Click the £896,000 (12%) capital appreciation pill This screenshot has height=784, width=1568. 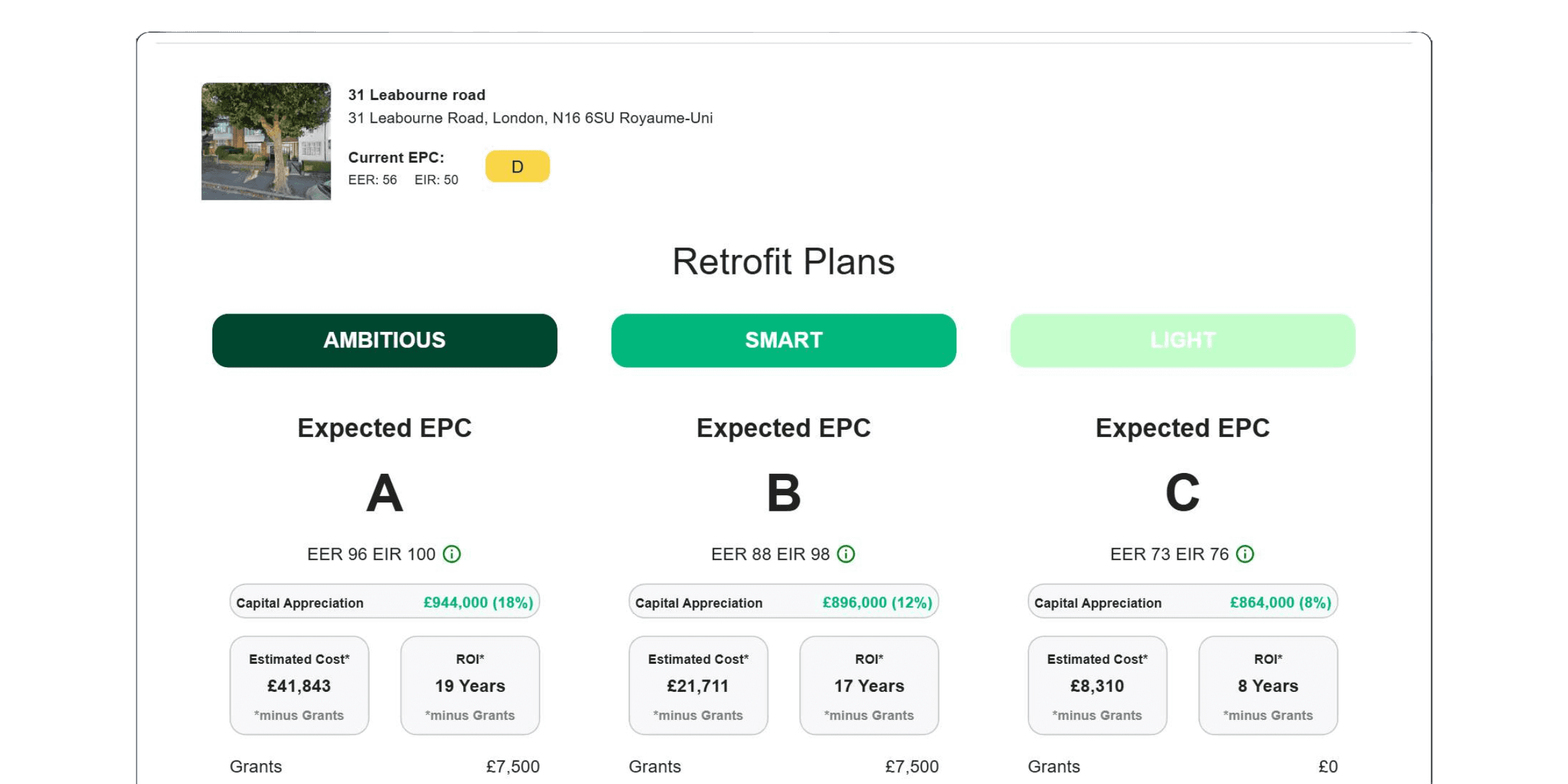click(x=784, y=602)
